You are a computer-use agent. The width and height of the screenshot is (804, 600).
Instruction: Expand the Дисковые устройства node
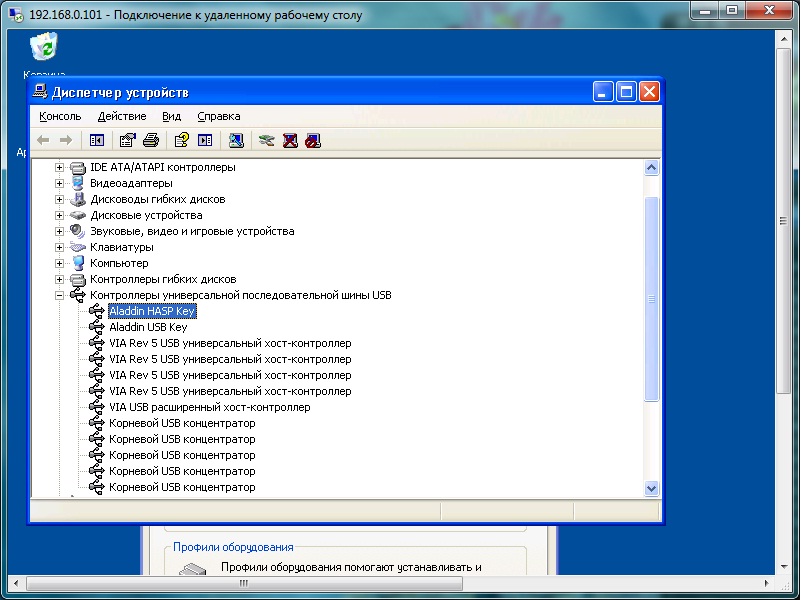pos(59,215)
